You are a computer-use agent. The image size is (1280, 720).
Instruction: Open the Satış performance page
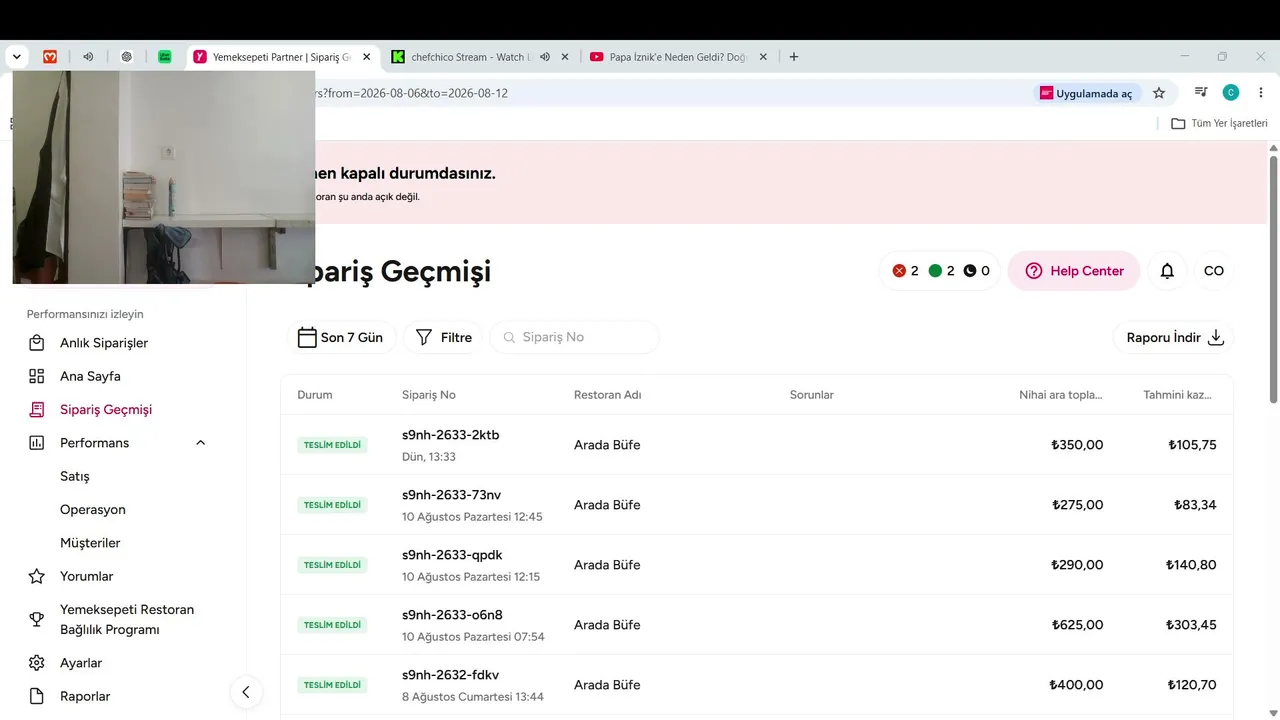click(75, 477)
